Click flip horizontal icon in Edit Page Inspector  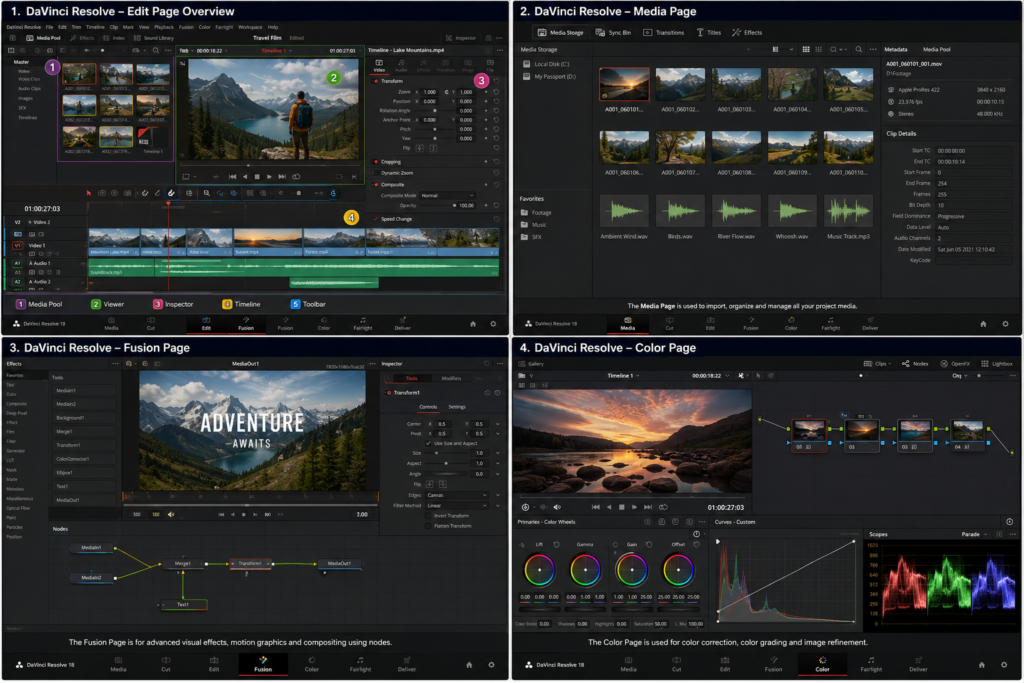(419, 148)
